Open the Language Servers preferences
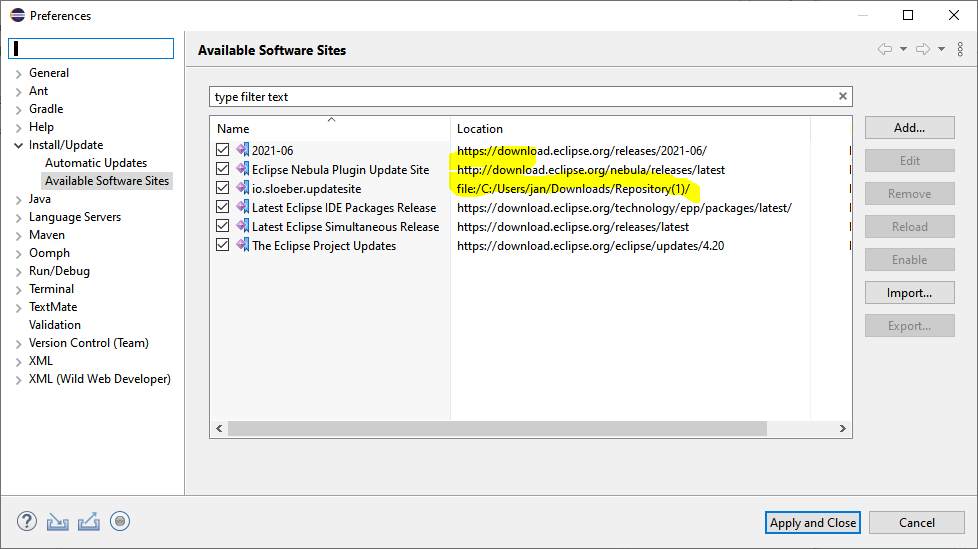 pos(75,217)
